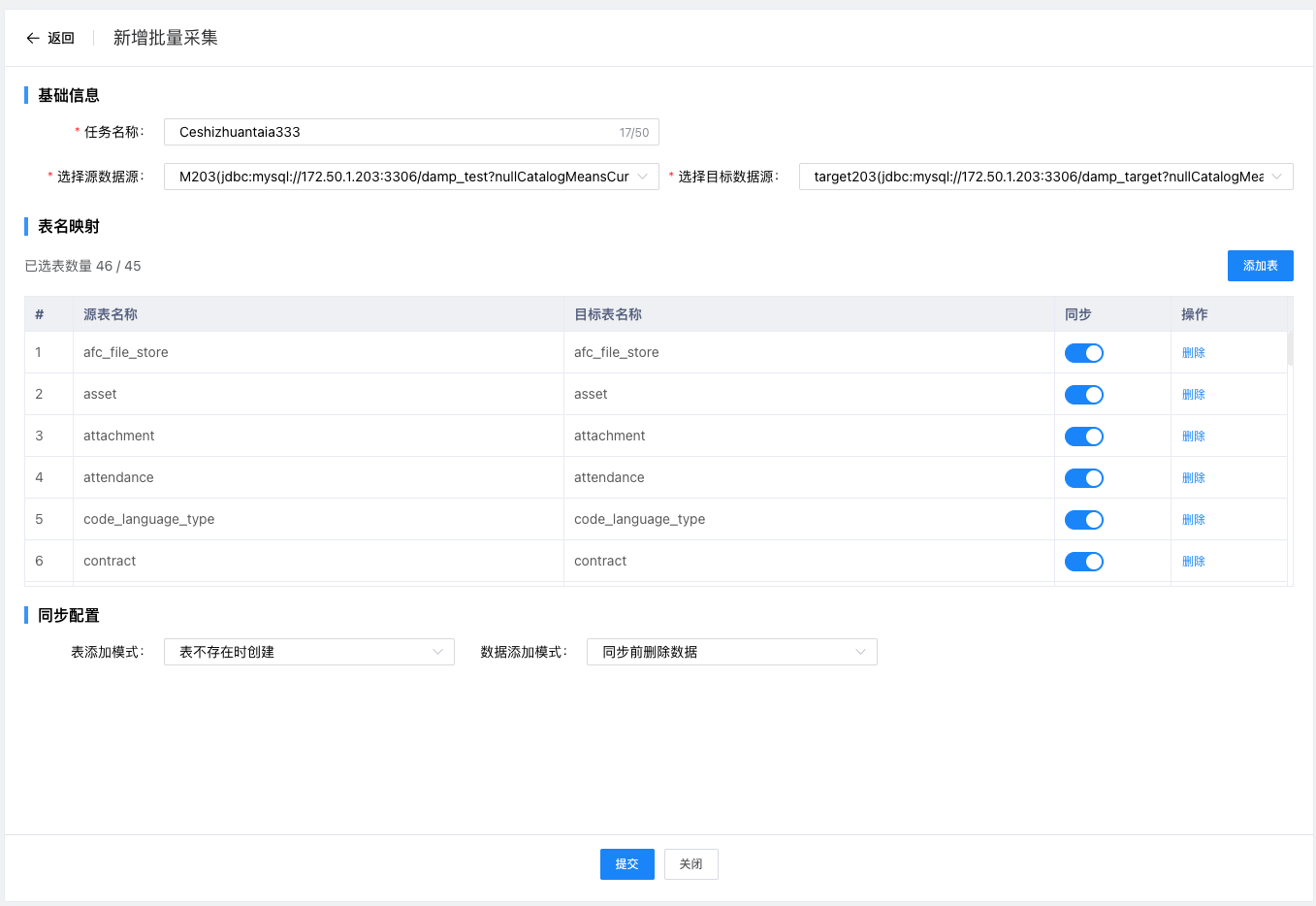Delete the afc_file_store row
This screenshot has height=906, width=1316.
click(x=1193, y=353)
